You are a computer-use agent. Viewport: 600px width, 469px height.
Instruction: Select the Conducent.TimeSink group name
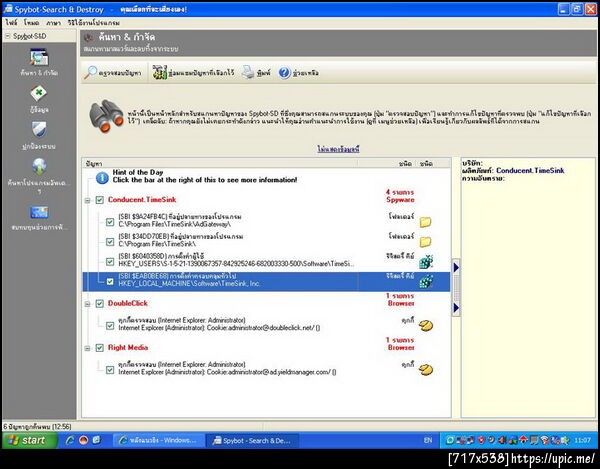pyautogui.click(x=142, y=200)
